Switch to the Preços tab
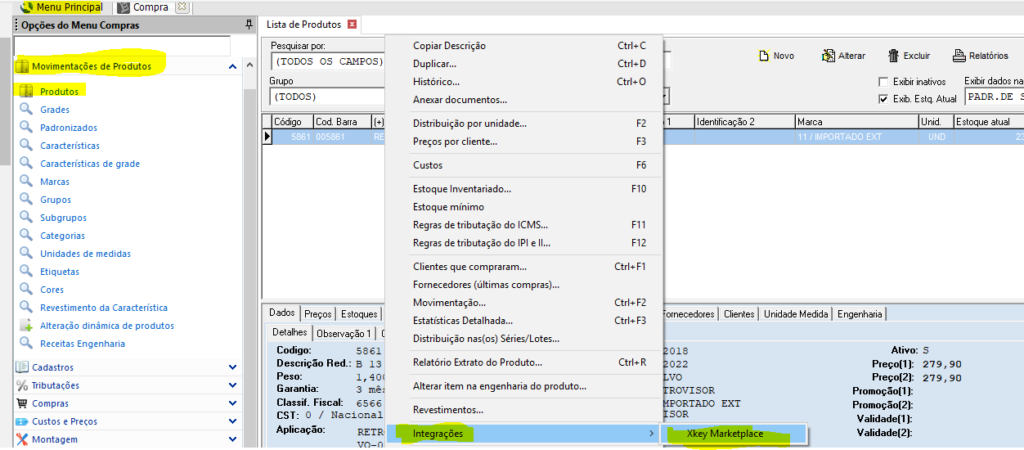 point(318,314)
